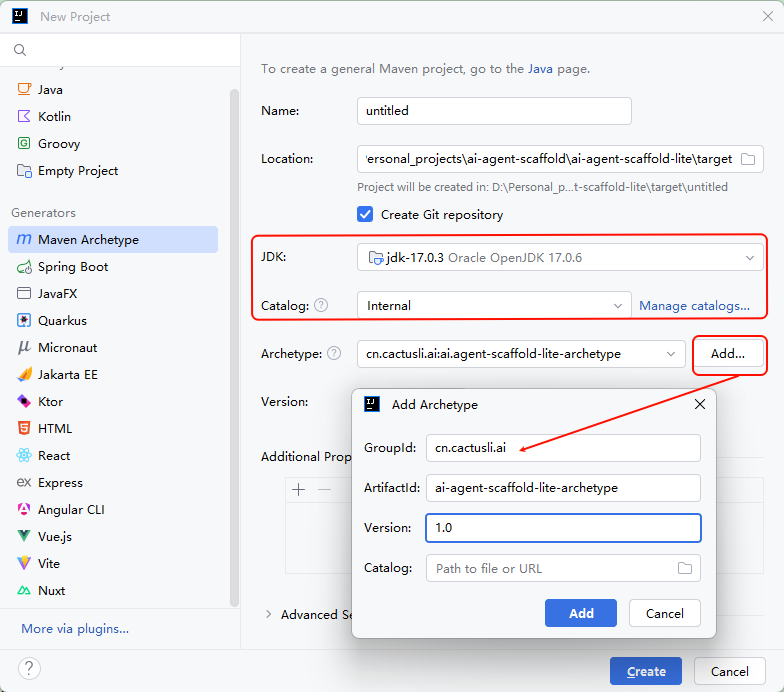Click the Create button
Image resolution: width=784 pixels, height=692 pixels.
(x=646, y=671)
